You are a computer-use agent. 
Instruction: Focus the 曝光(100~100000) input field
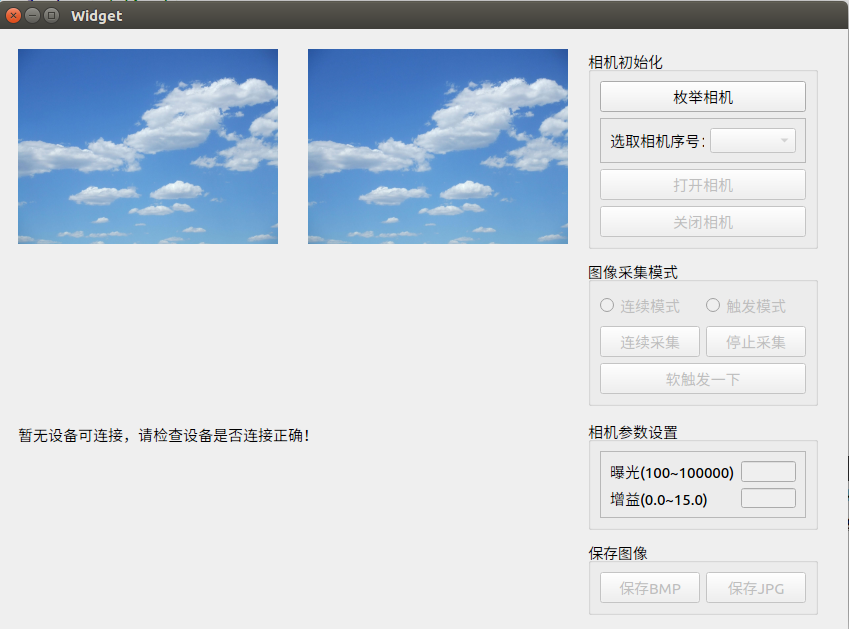[768, 471]
